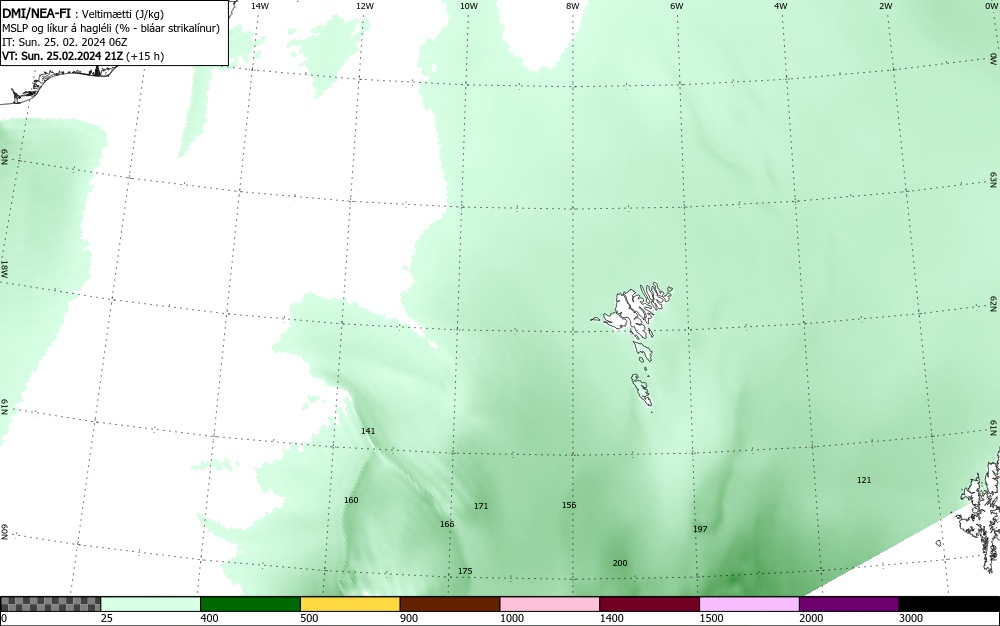Click the map value 141
Screen dimensions: 1000x626
tap(368, 431)
